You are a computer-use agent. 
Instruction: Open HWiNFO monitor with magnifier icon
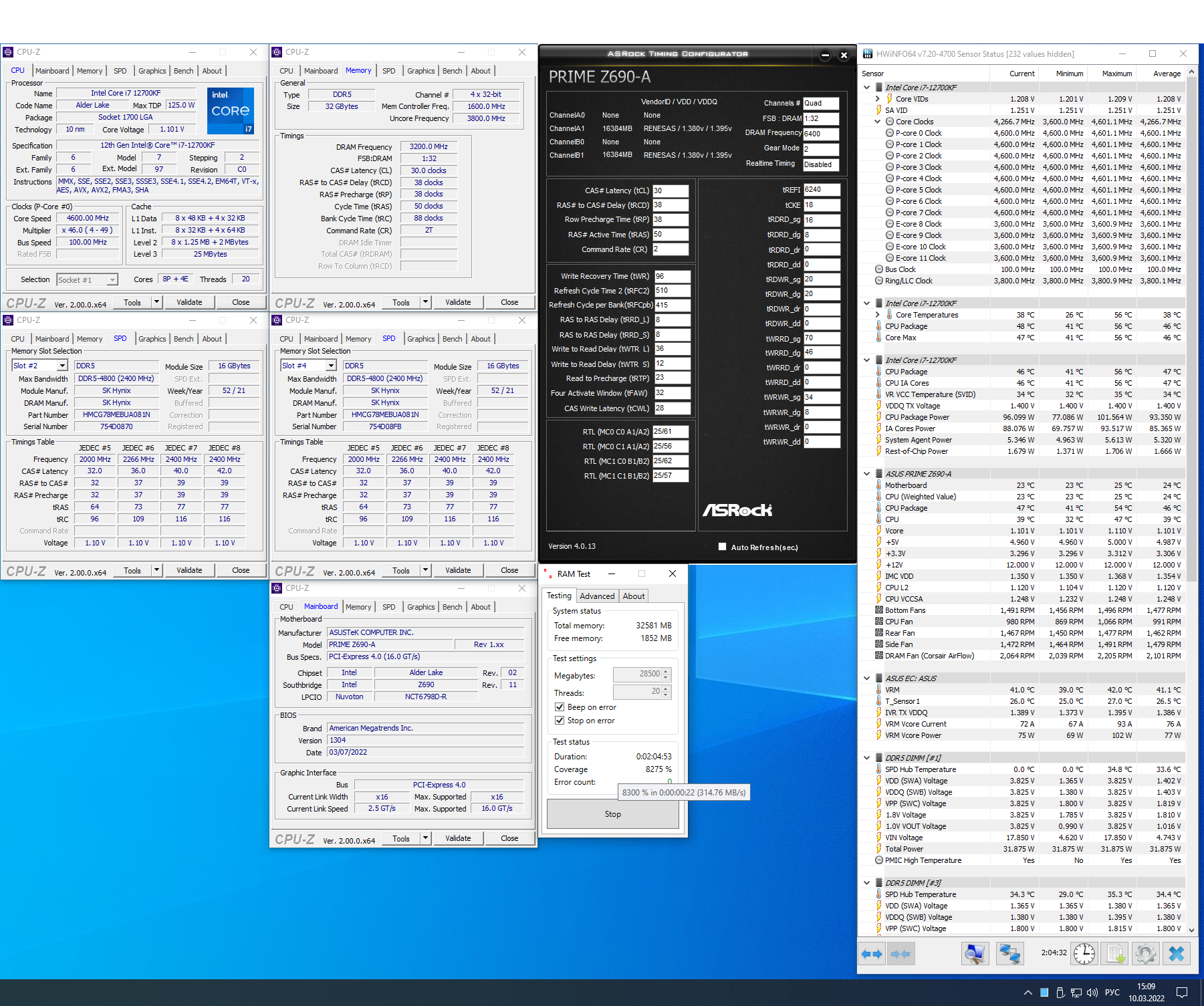975,954
